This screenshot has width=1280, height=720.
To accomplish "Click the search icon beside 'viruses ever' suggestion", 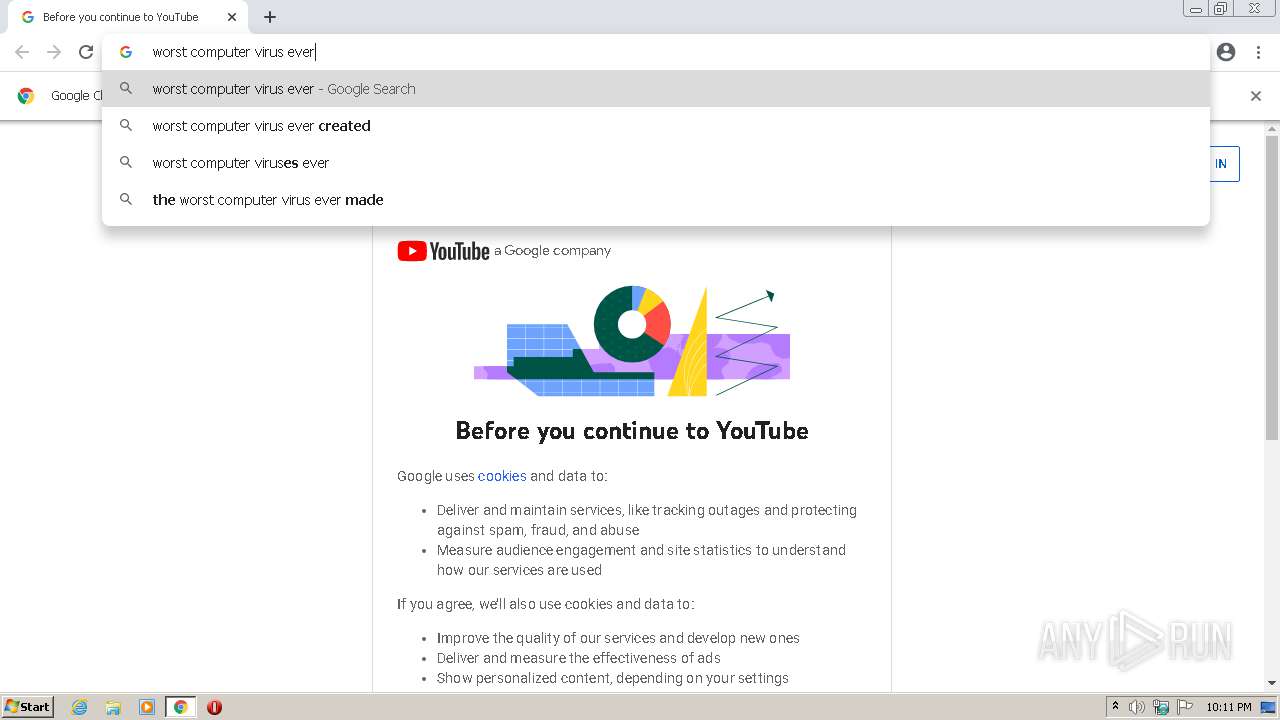I will pyautogui.click(x=126, y=163).
